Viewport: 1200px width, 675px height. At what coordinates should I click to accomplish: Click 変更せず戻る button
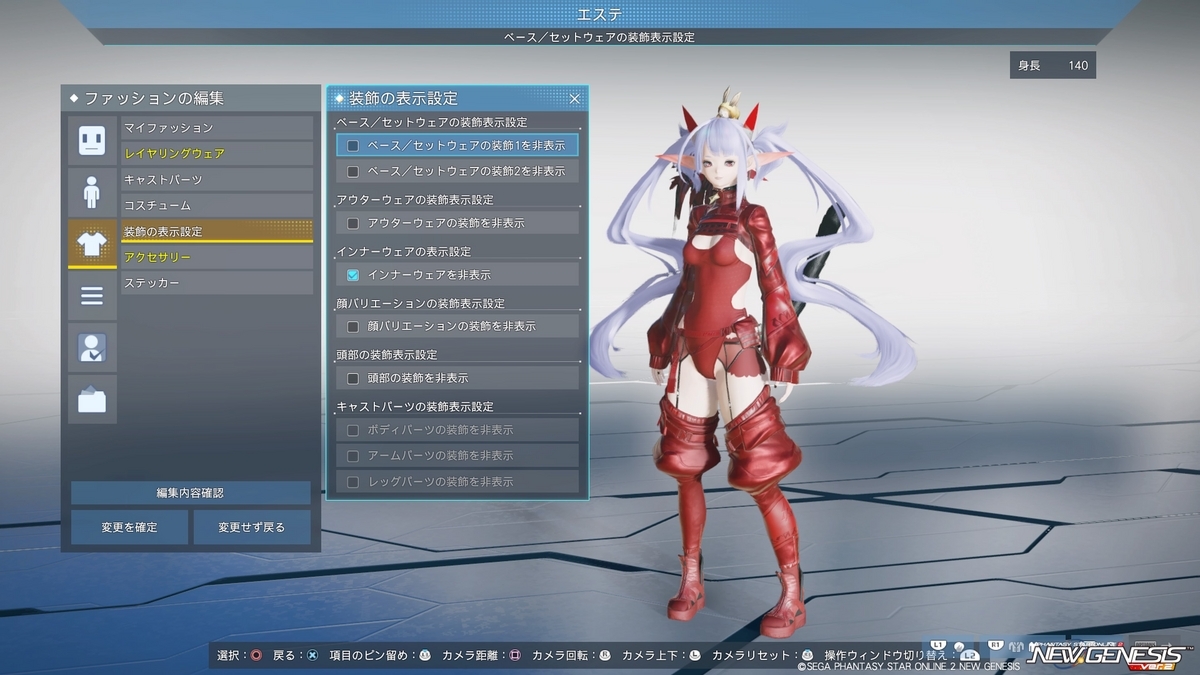(252, 527)
